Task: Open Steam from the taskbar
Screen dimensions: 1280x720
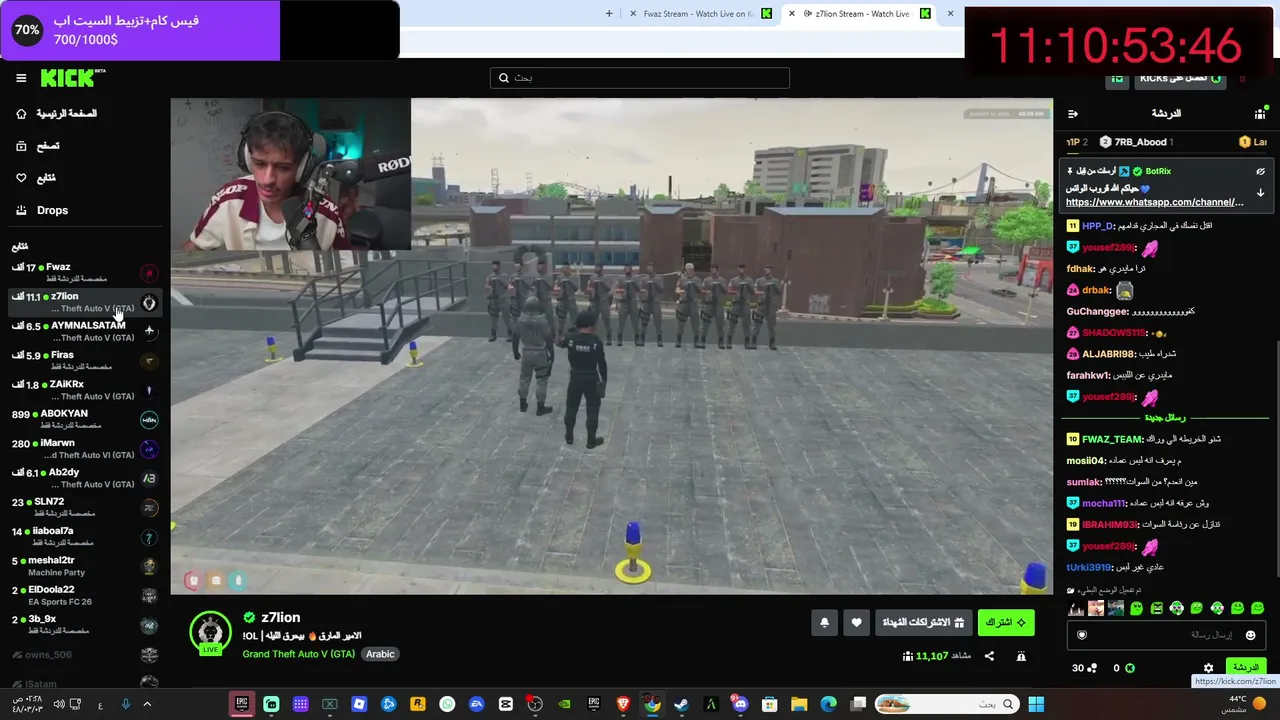Action: click(x=681, y=704)
